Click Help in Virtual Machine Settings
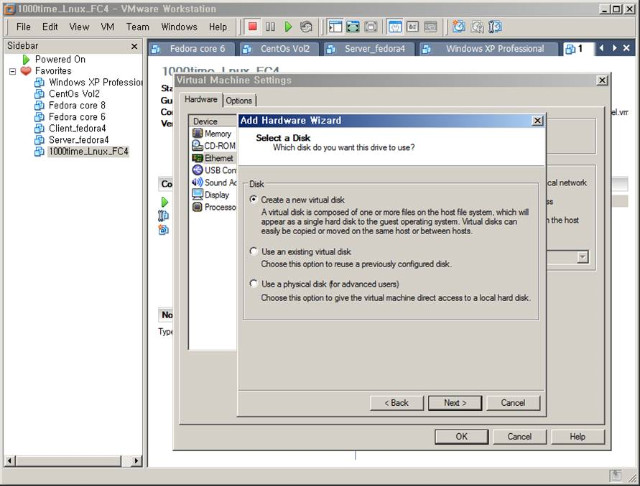640x486 pixels. 578,436
